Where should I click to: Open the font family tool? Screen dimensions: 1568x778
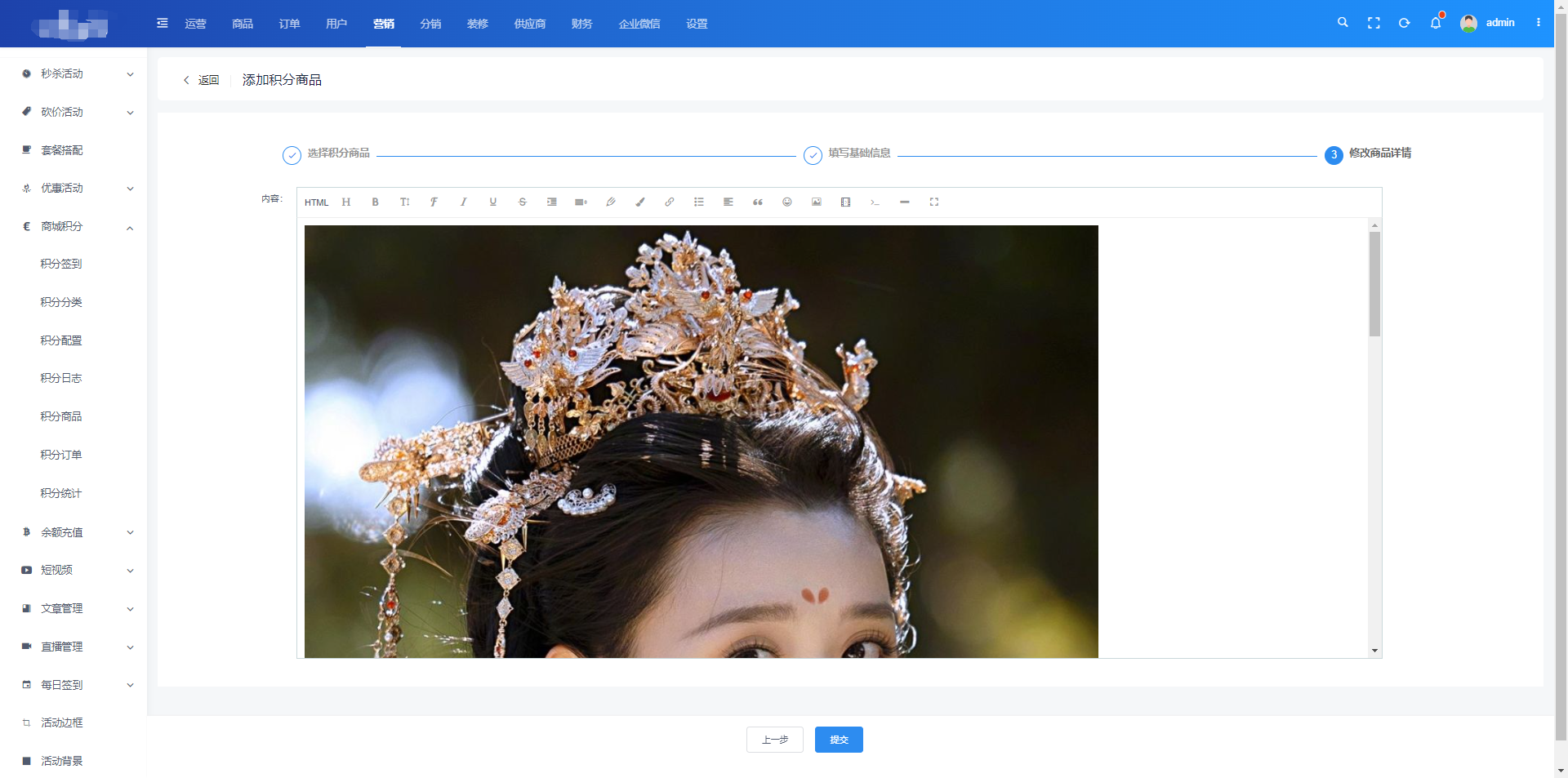(x=434, y=202)
